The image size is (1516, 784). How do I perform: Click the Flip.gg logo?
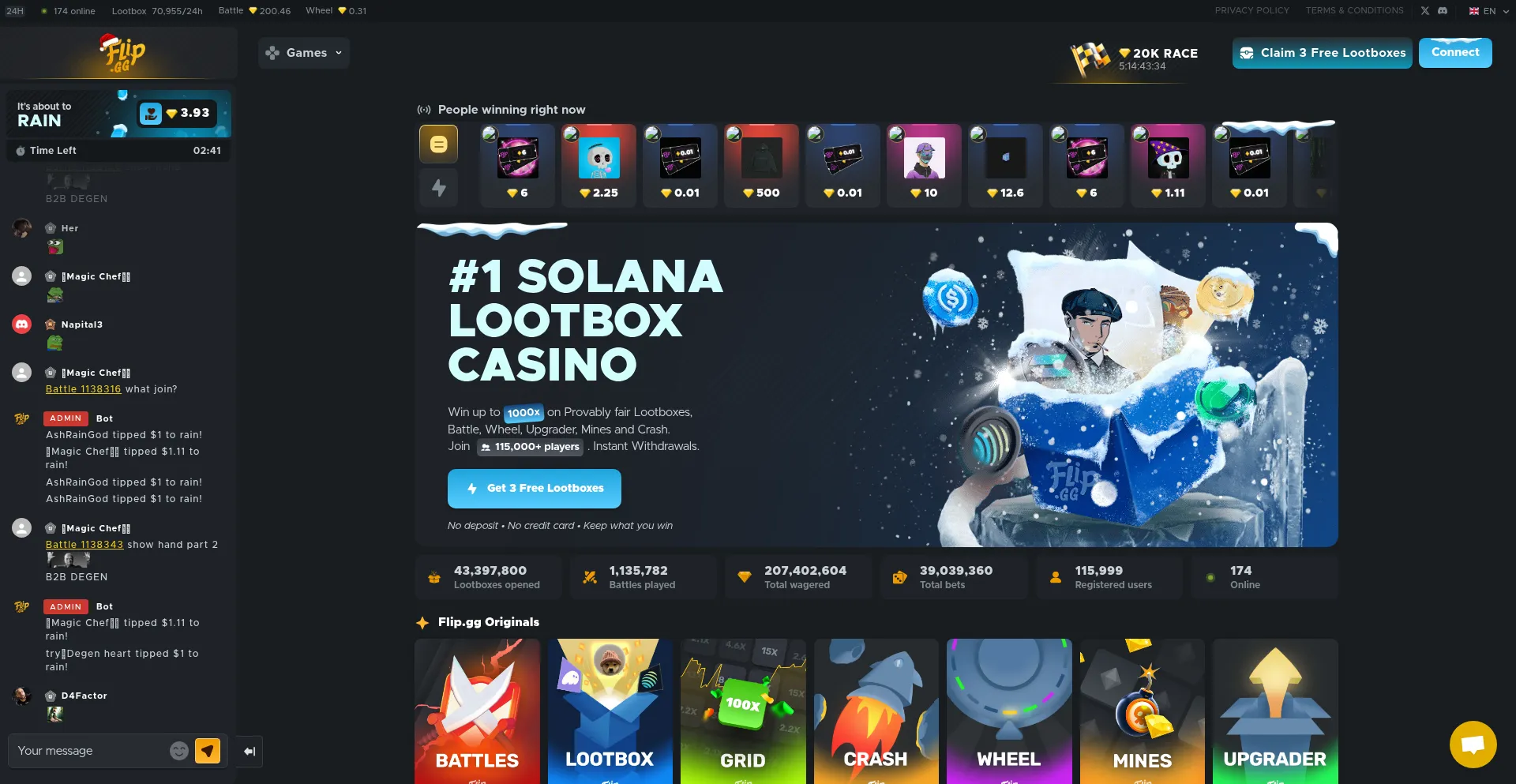(122, 54)
